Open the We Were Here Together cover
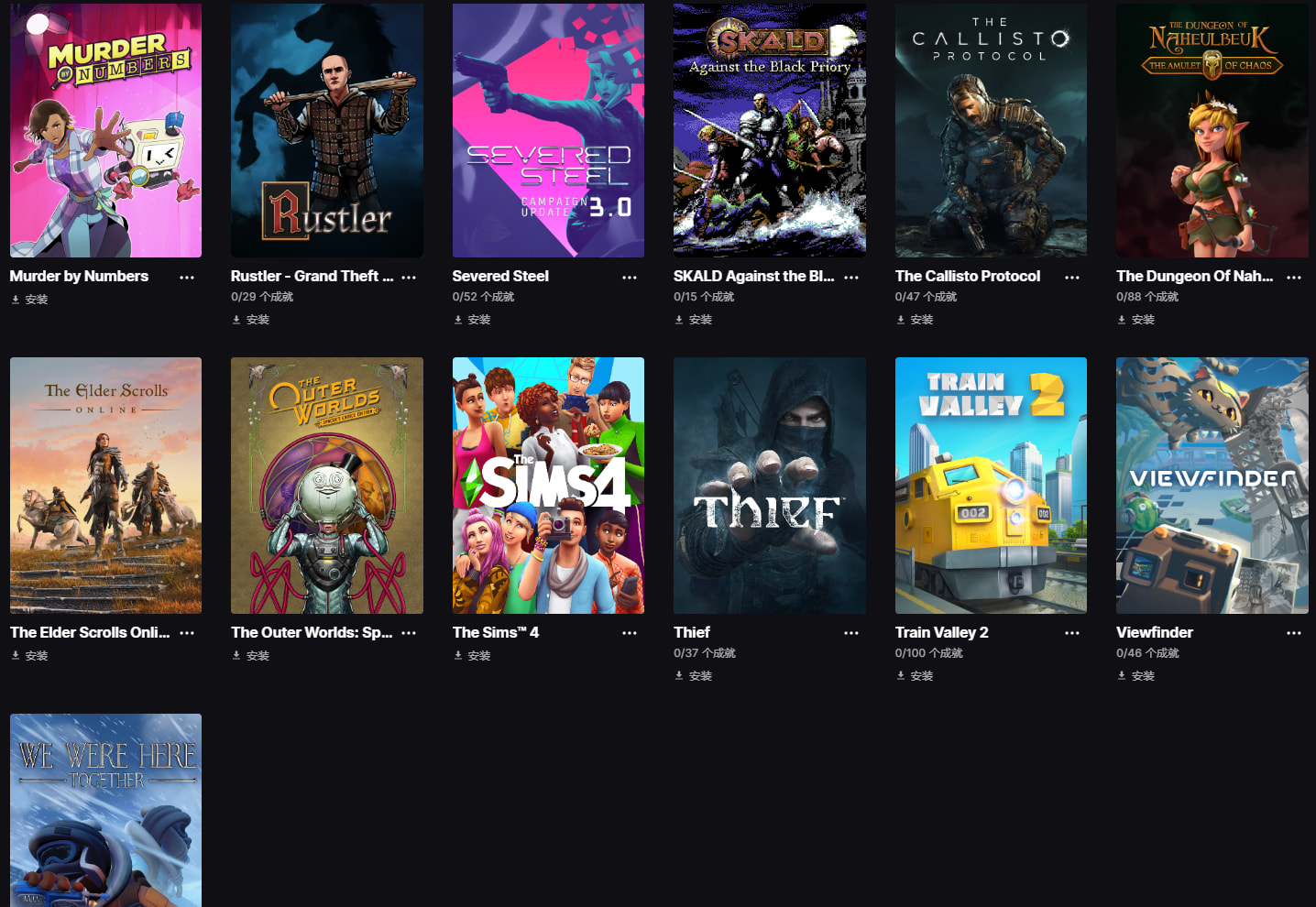The width and height of the screenshot is (1316, 907). click(x=105, y=810)
